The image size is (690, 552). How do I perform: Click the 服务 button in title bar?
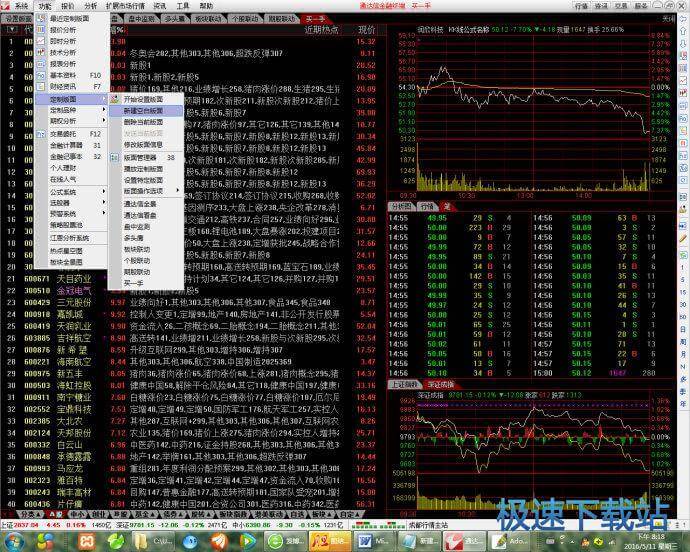pyautogui.click(x=641, y=6)
